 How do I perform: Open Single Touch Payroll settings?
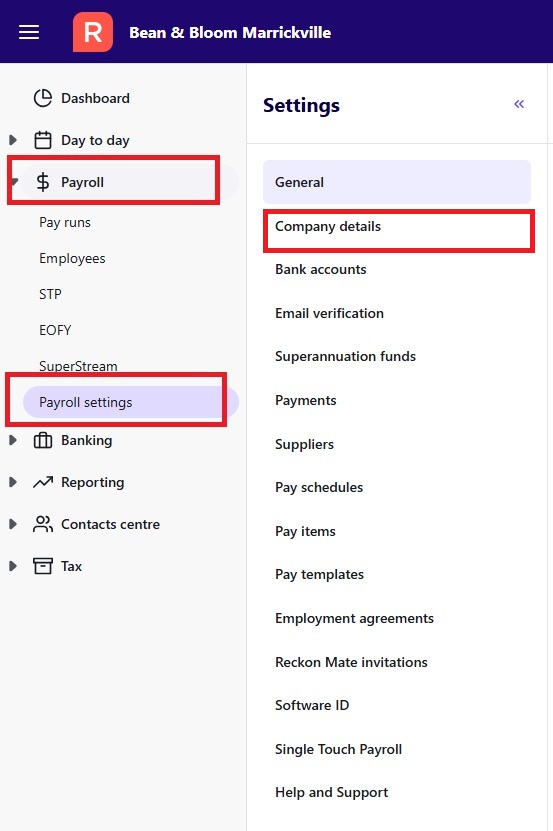(x=338, y=749)
